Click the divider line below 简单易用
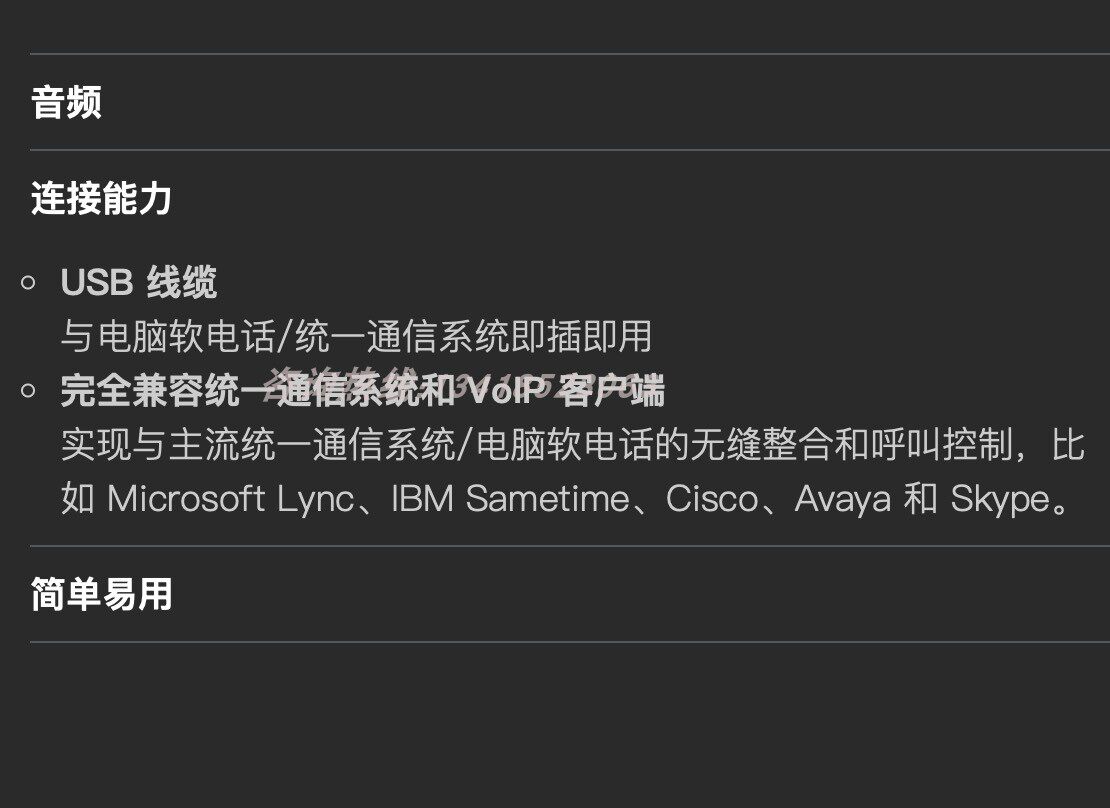1110x808 pixels. click(570, 642)
